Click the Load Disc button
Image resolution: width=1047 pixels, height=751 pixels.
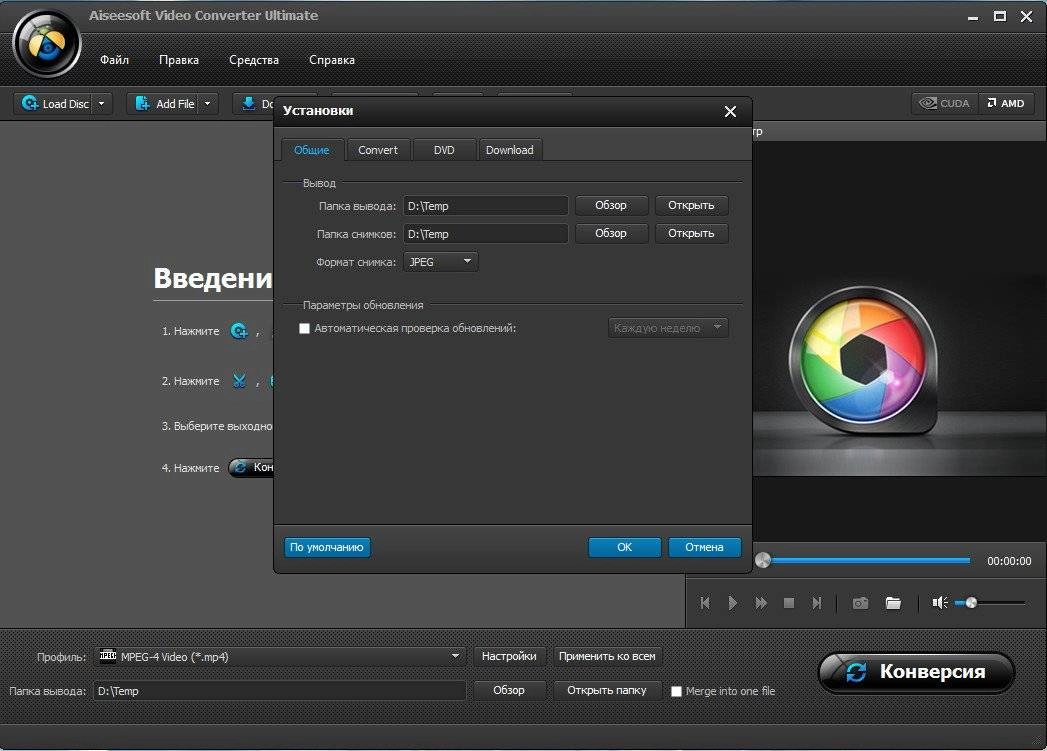[55, 103]
